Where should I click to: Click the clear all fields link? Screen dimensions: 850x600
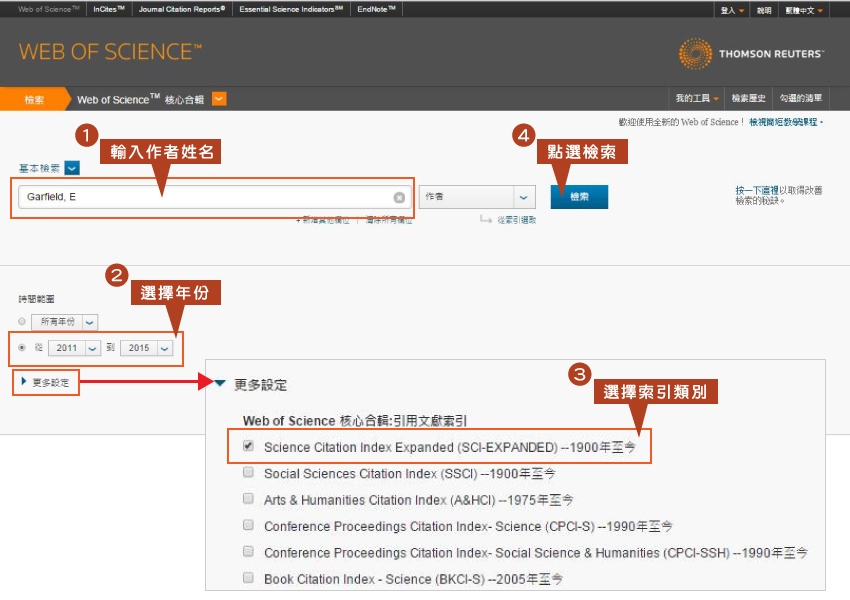389,220
